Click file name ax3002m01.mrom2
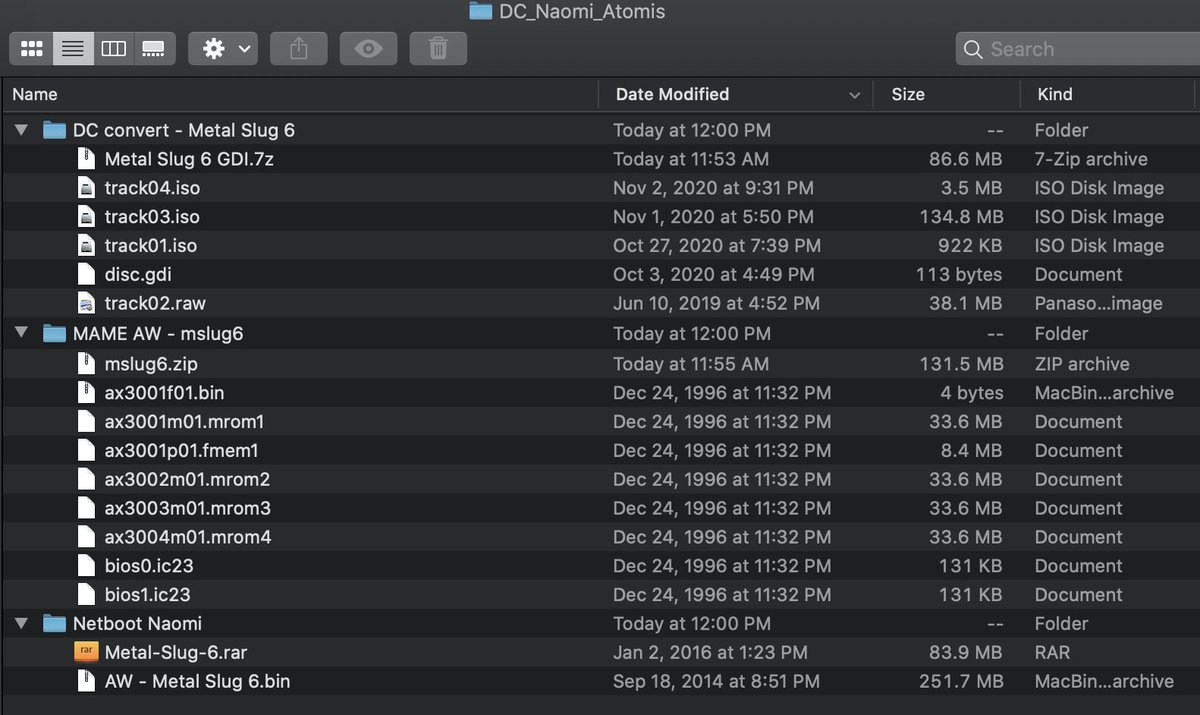Image resolution: width=1200 pixels, height=715 pixels. pos(187,480)
